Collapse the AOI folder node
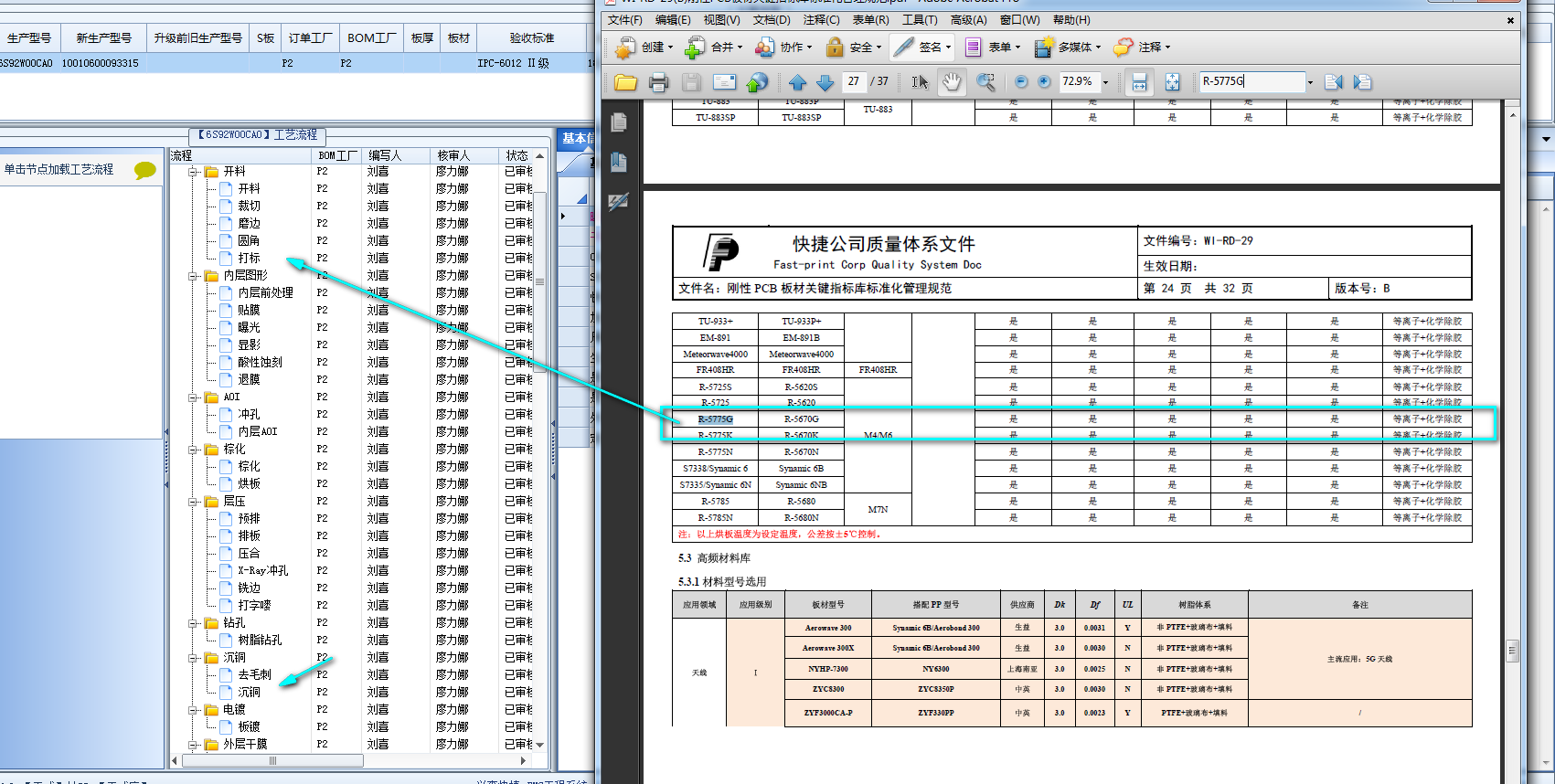The image size is (1555, 784). 194,397
